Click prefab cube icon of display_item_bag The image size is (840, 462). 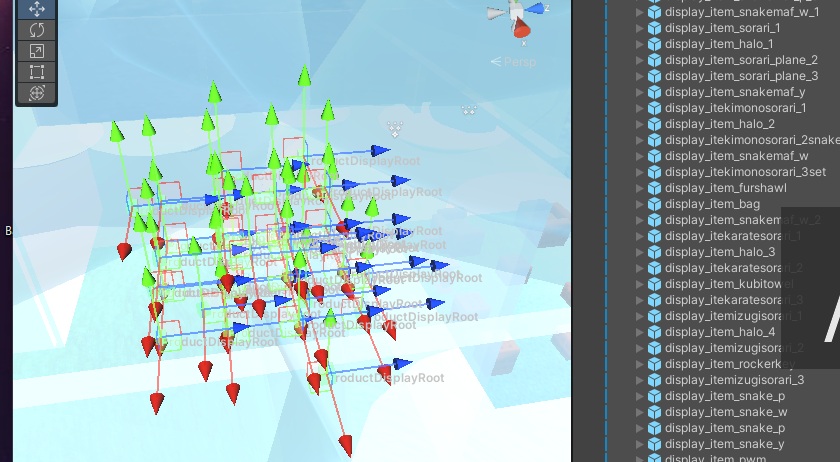654,204
